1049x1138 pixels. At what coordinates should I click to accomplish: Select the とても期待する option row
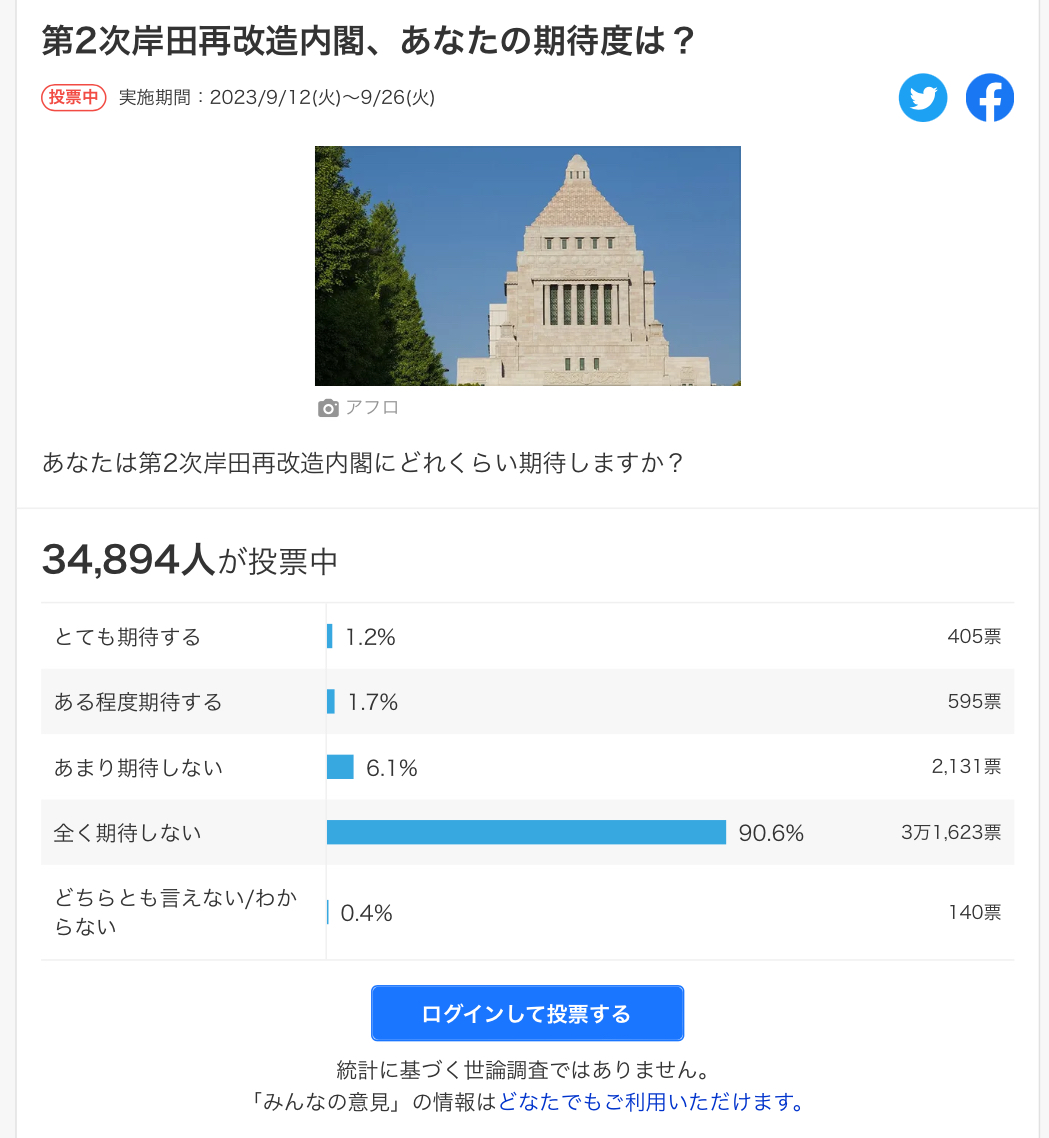click(x=528, y=636)
